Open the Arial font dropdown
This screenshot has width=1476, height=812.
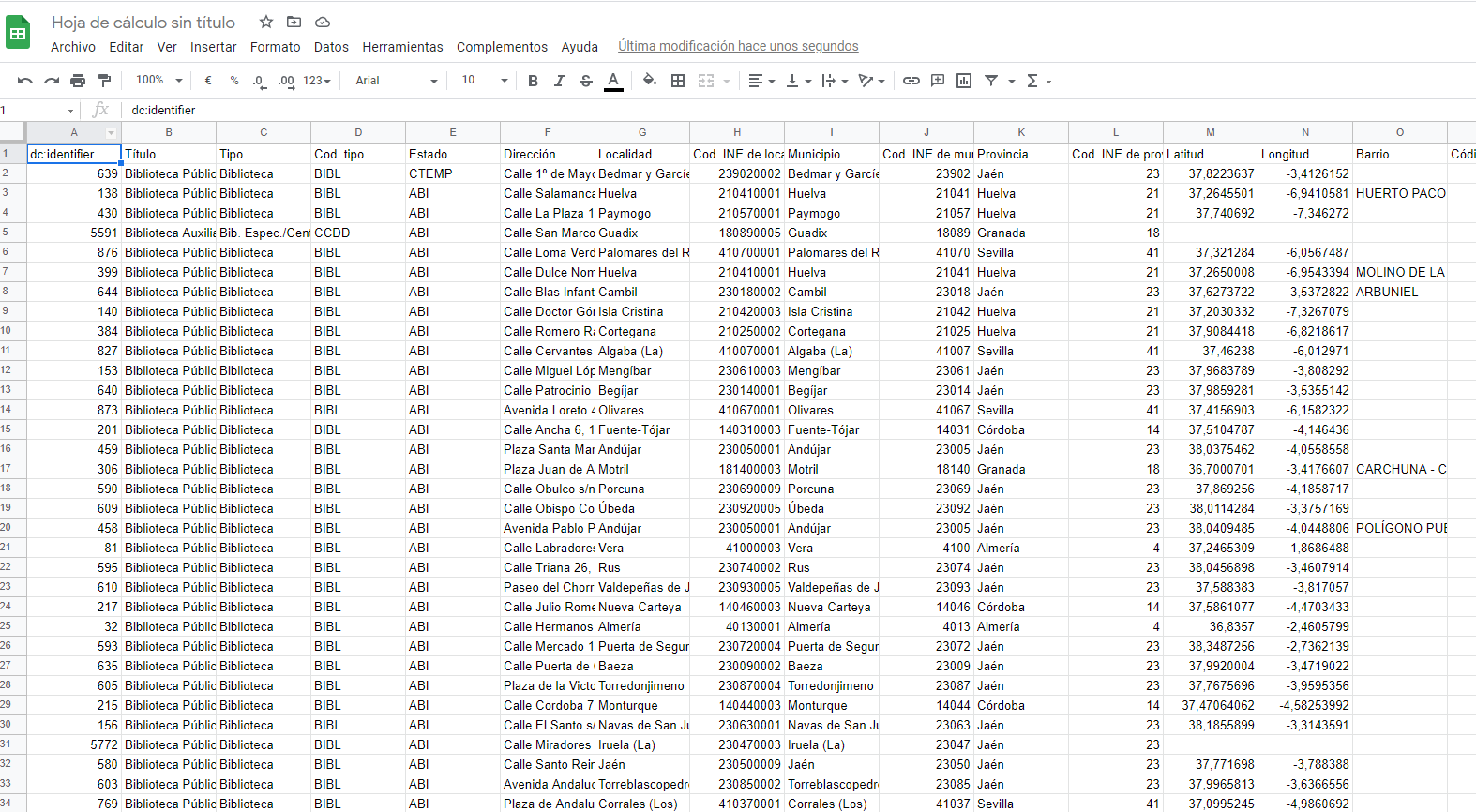(396, 81)
